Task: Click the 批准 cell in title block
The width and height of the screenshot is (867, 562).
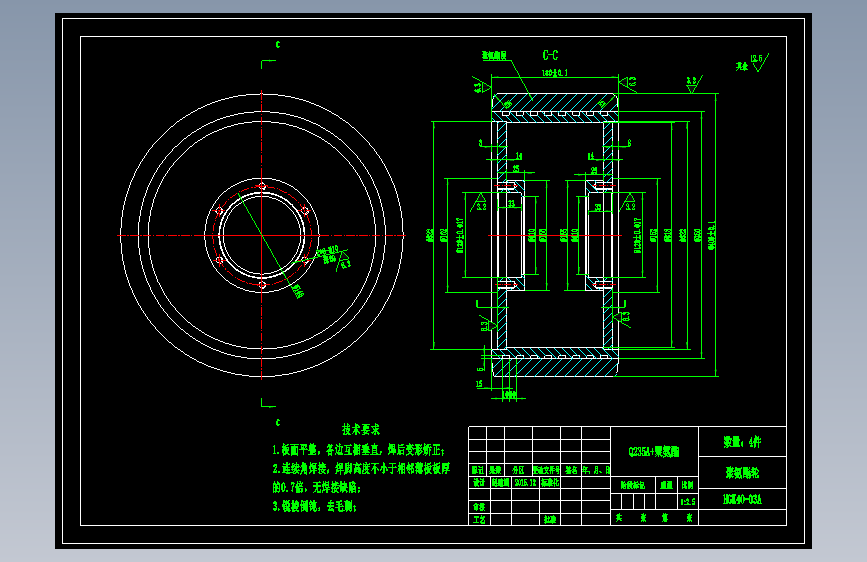Action: point(550,519)
